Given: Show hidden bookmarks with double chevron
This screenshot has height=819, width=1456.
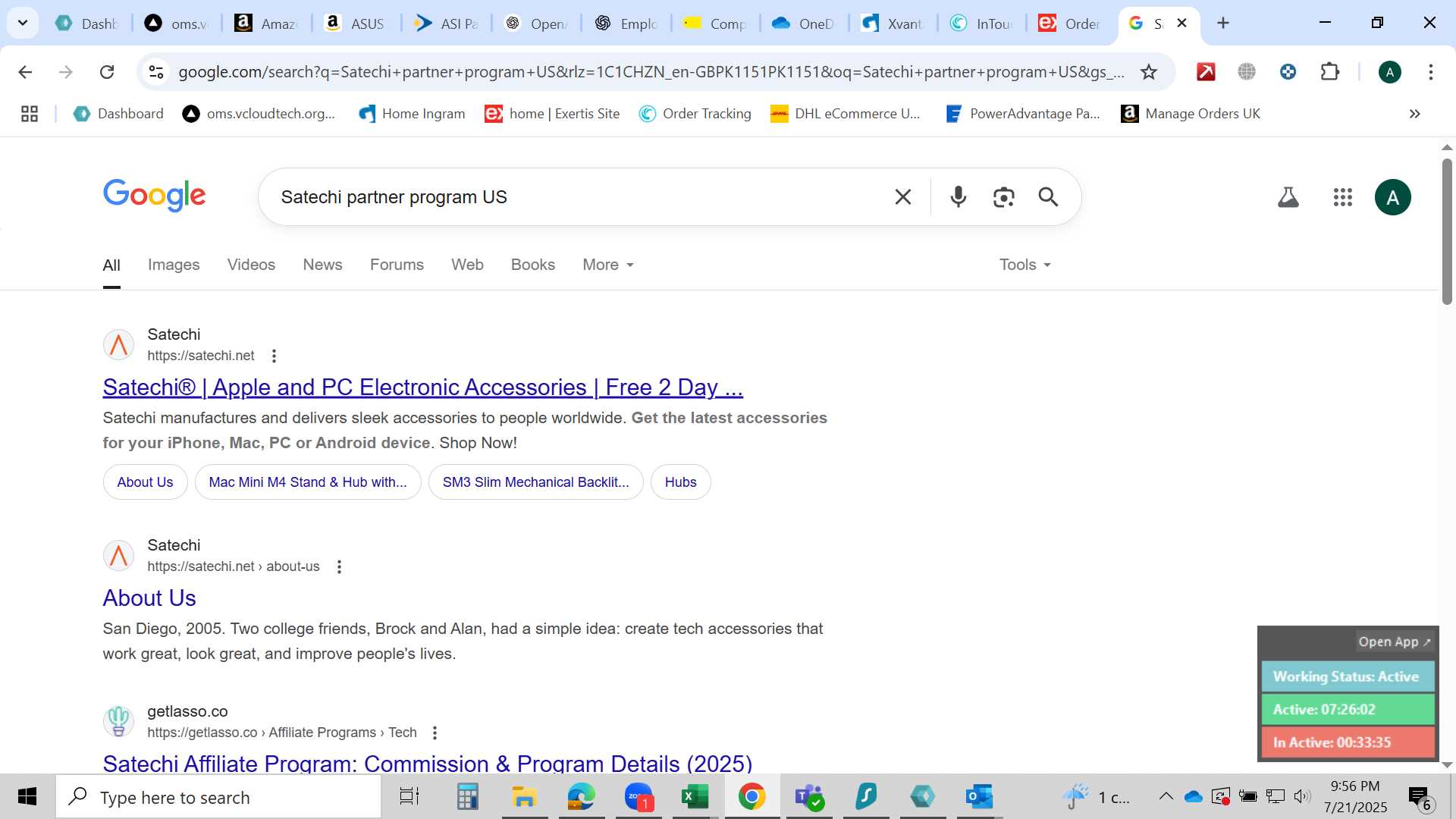Looking at the screenshot, I should 1414,114.
